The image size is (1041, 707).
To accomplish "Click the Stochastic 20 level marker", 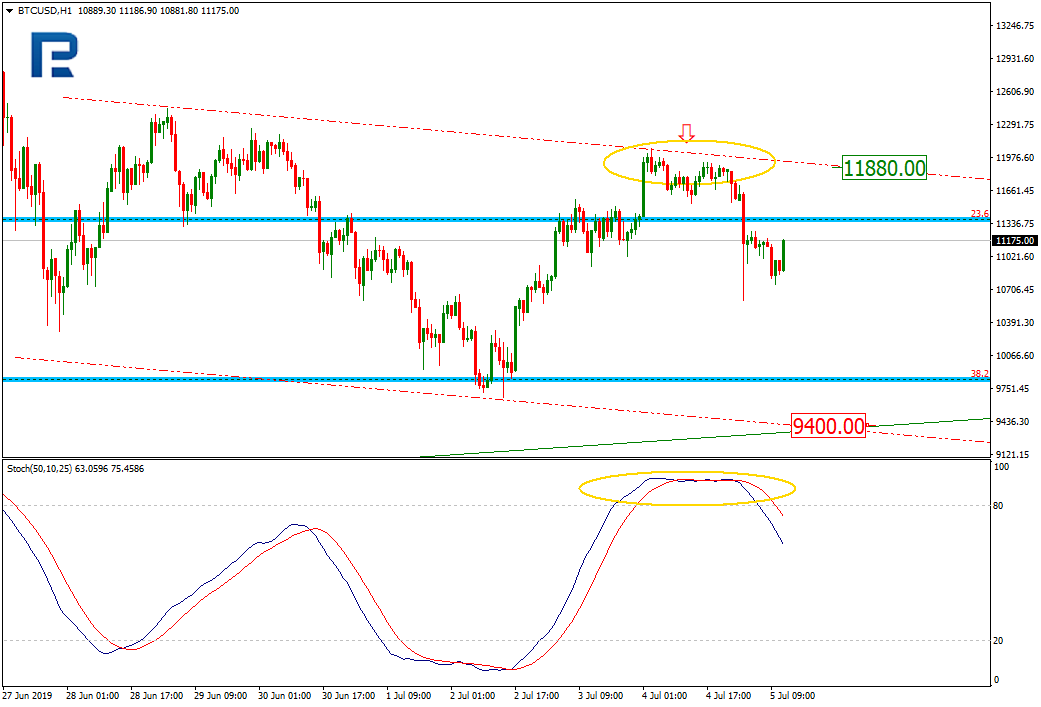I will (998, 641).
